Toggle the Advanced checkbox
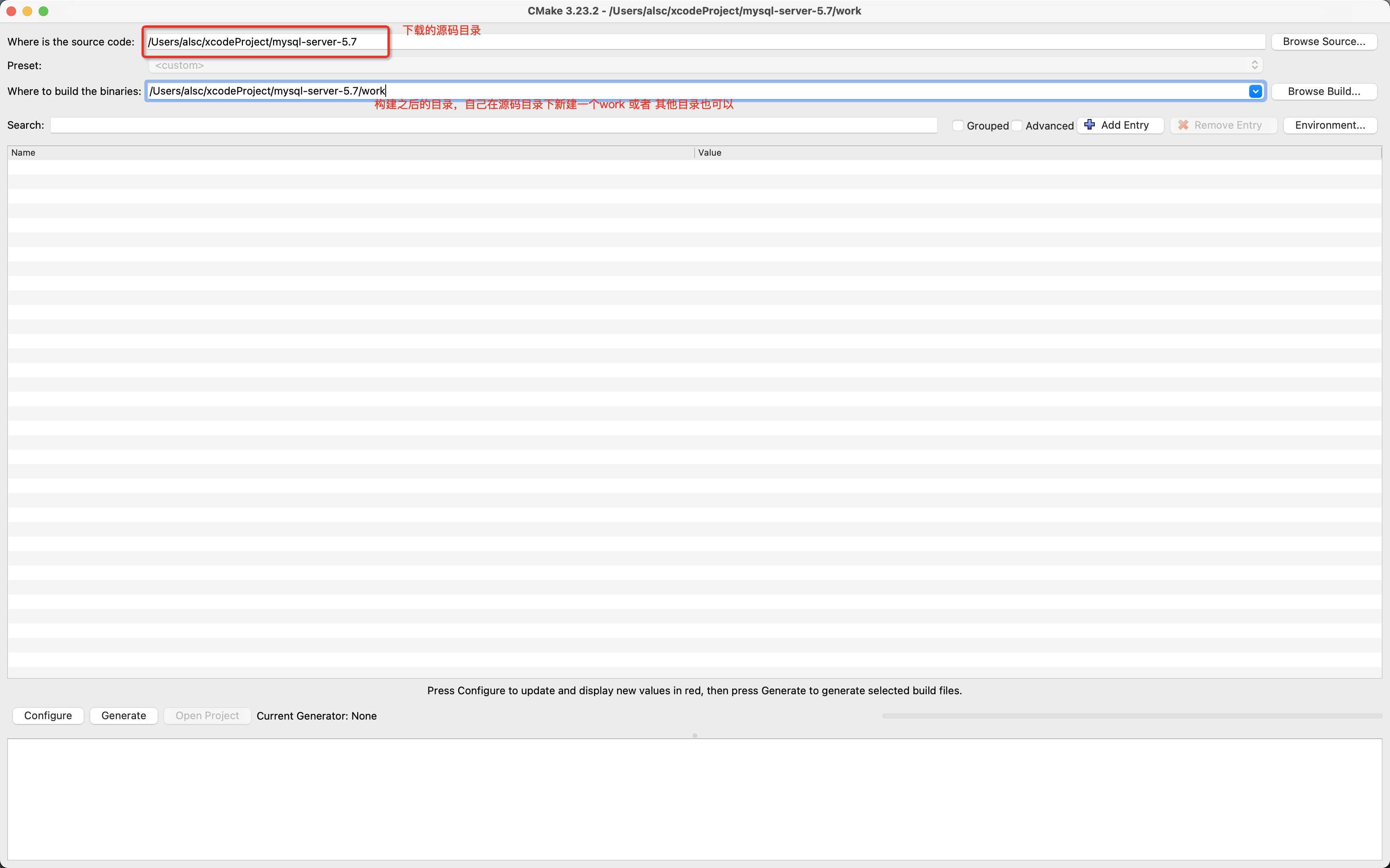 pos(1016,125)
